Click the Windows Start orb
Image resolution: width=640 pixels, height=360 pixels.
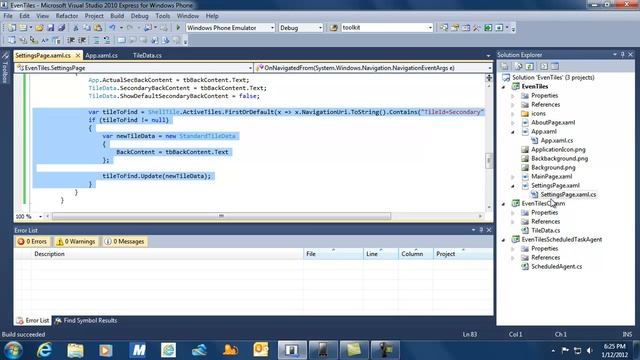pos(13,350)
